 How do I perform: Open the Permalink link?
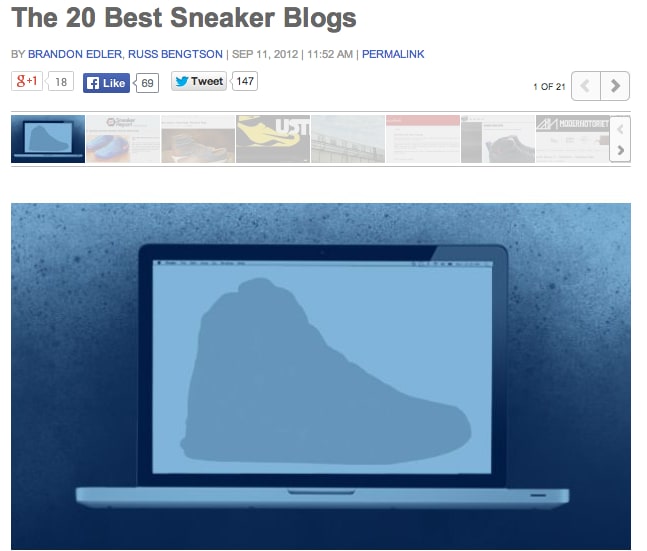(x=393, y=54)
